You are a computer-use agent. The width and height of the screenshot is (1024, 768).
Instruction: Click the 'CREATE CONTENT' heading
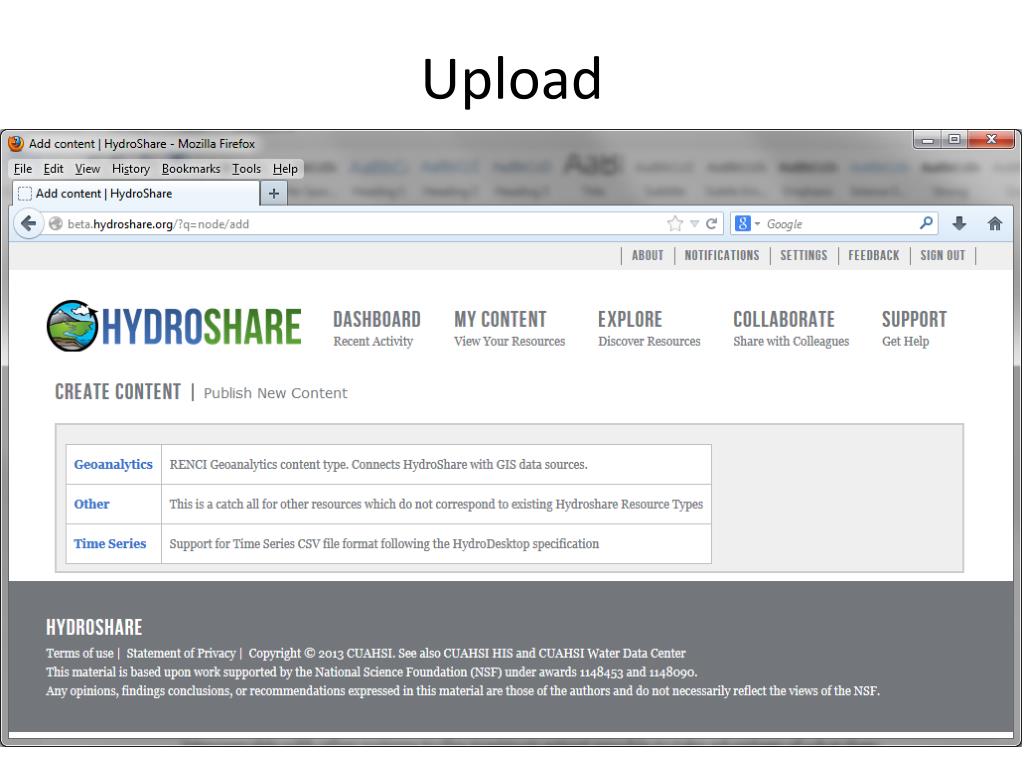(118, 392)
